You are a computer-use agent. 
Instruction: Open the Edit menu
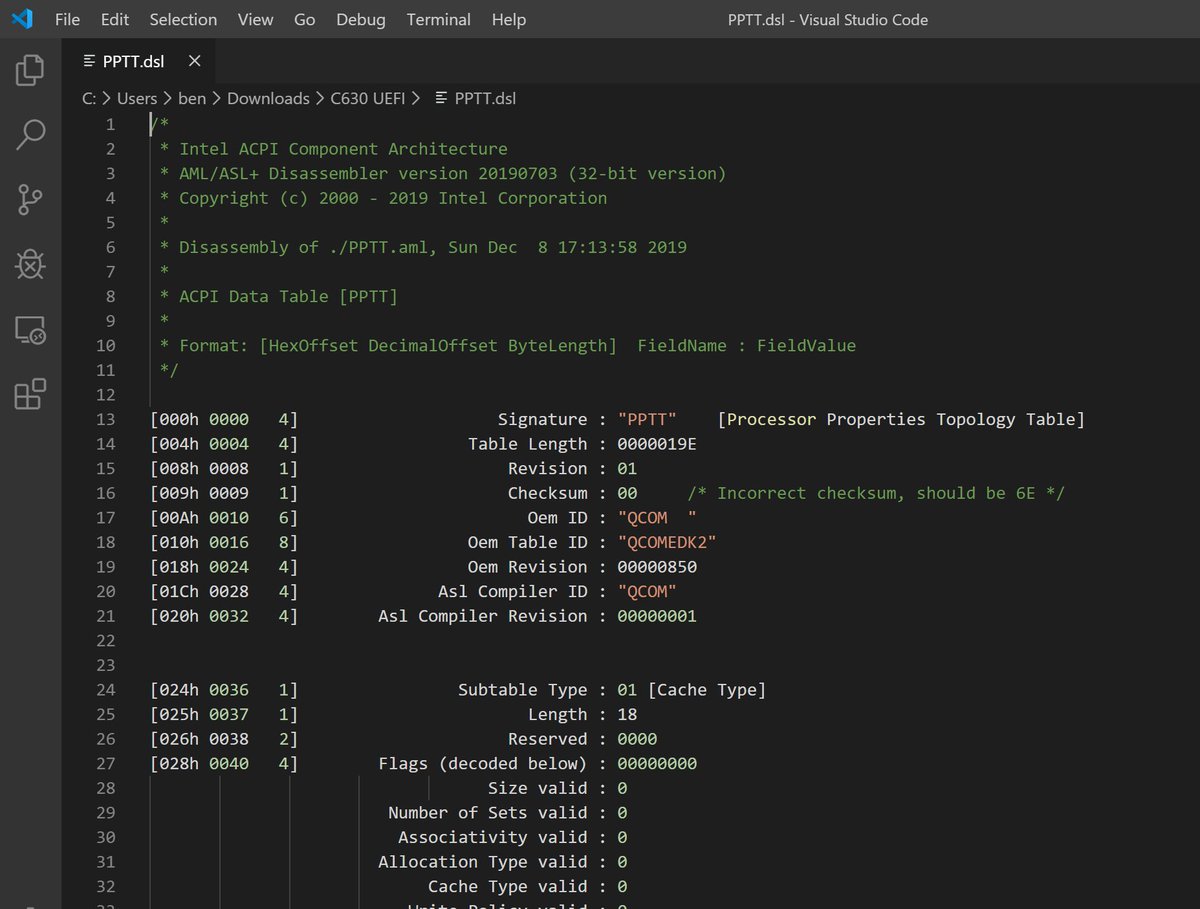pos(115,19)
